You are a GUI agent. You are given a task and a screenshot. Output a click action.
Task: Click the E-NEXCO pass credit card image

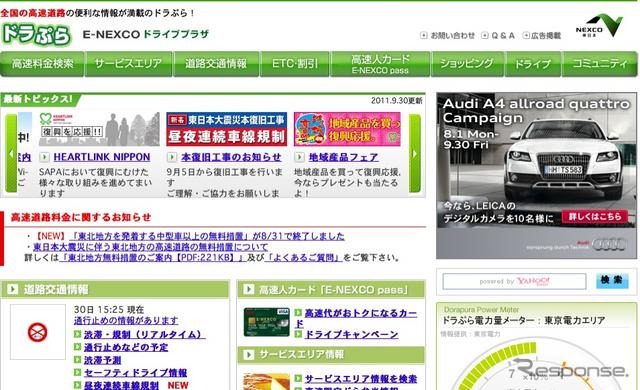(x=267, y=322)
